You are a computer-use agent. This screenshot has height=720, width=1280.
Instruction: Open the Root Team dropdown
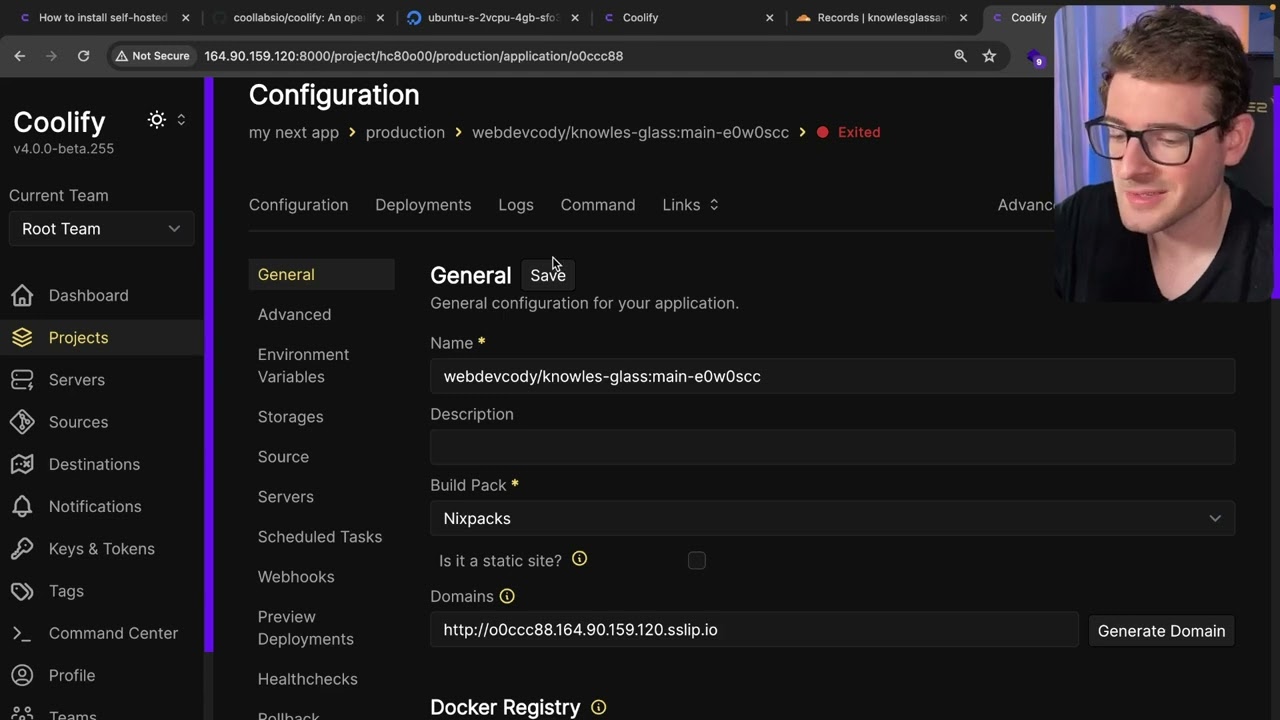coord(101,229)
